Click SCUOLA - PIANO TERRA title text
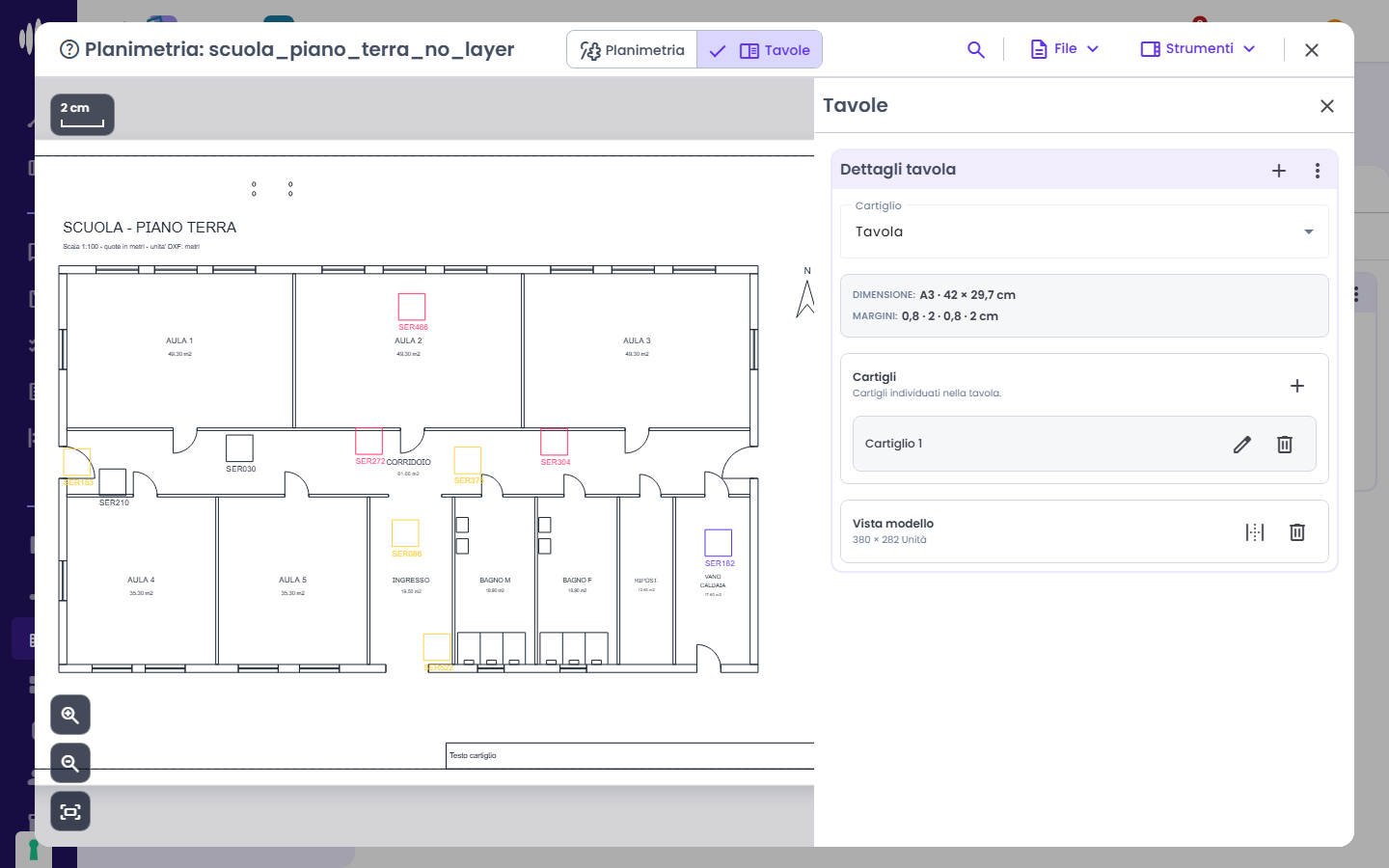 pos(150,228)
